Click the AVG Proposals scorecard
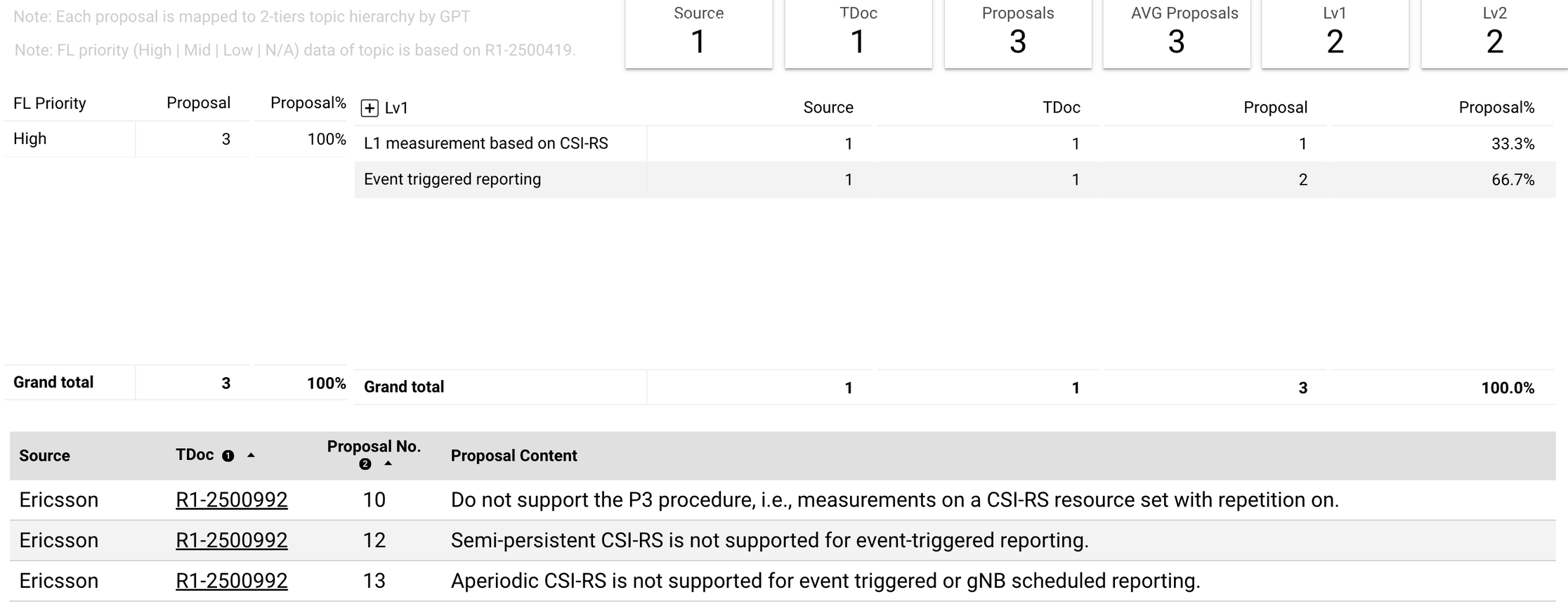Screen dimensions: 1568x604 tap(1177, 32)
